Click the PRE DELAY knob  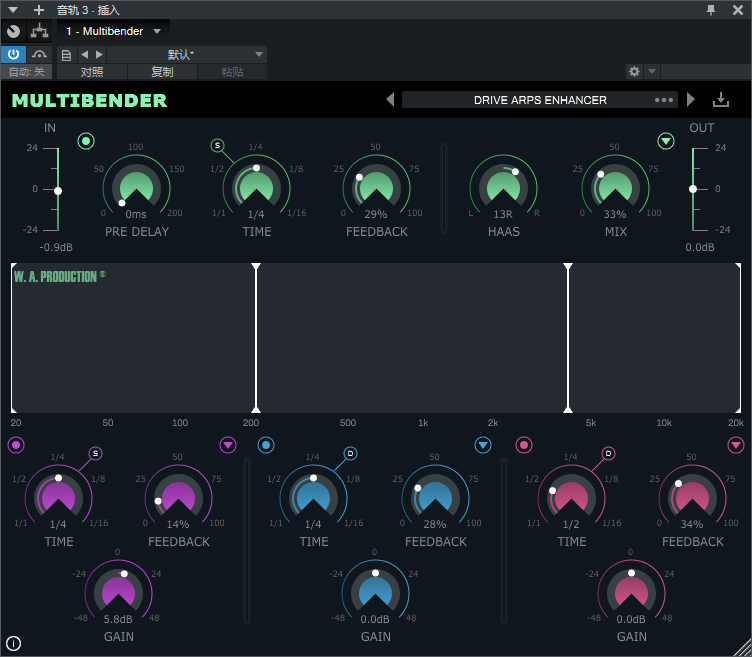tap(136, 188)
